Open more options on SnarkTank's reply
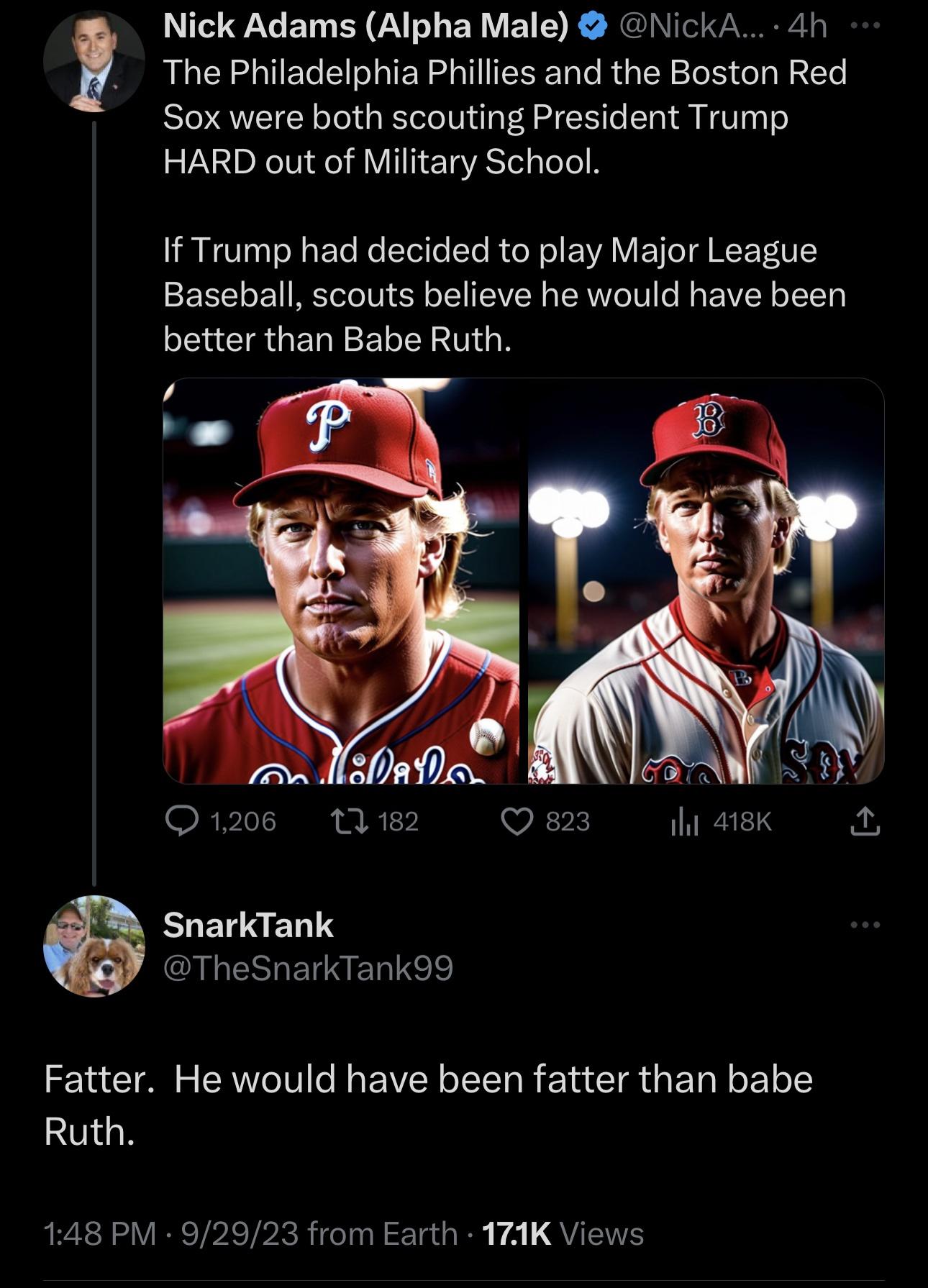 click(x=865, y=925)
